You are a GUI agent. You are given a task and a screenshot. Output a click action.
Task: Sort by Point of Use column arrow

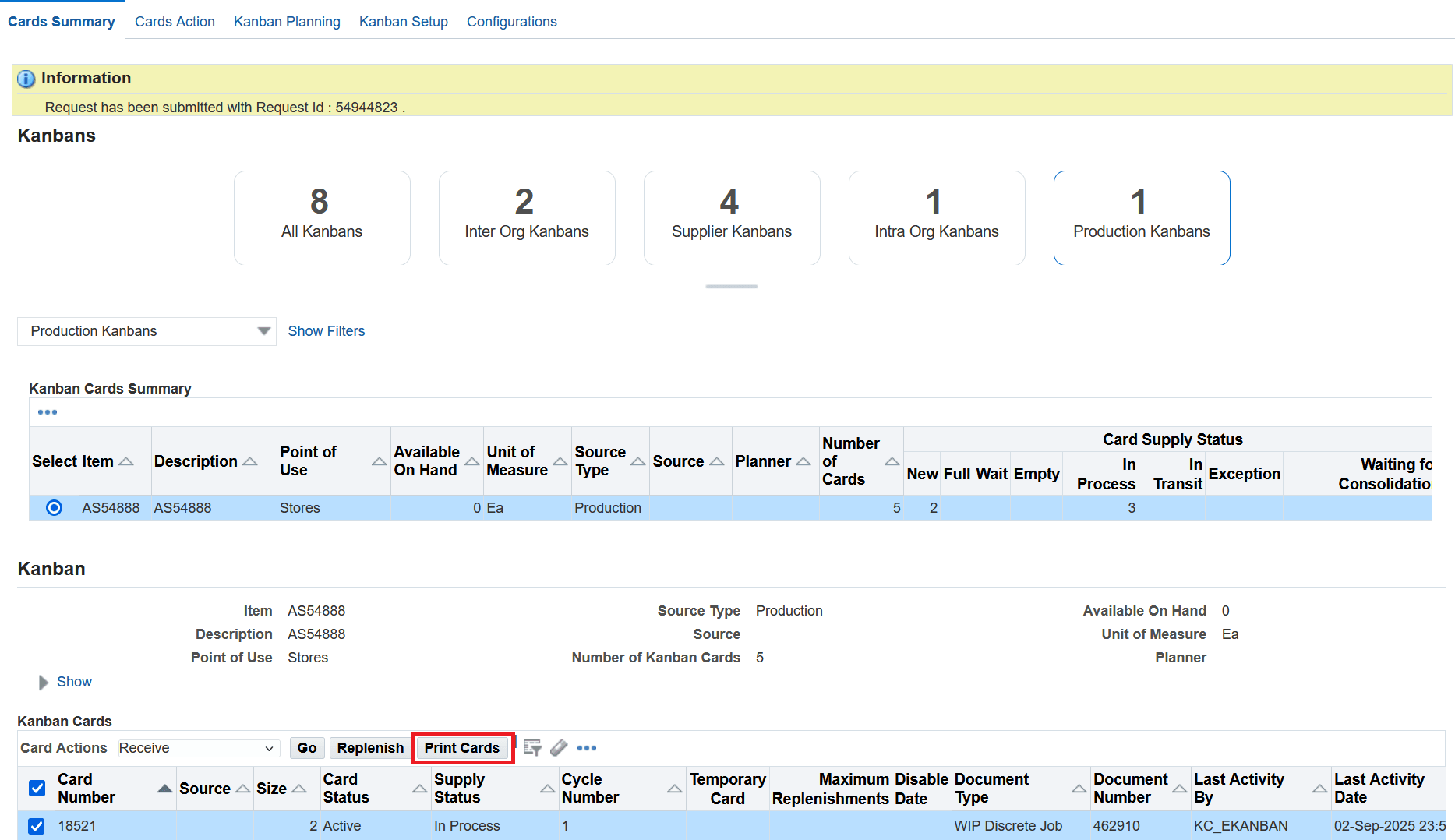pos(380,462)
